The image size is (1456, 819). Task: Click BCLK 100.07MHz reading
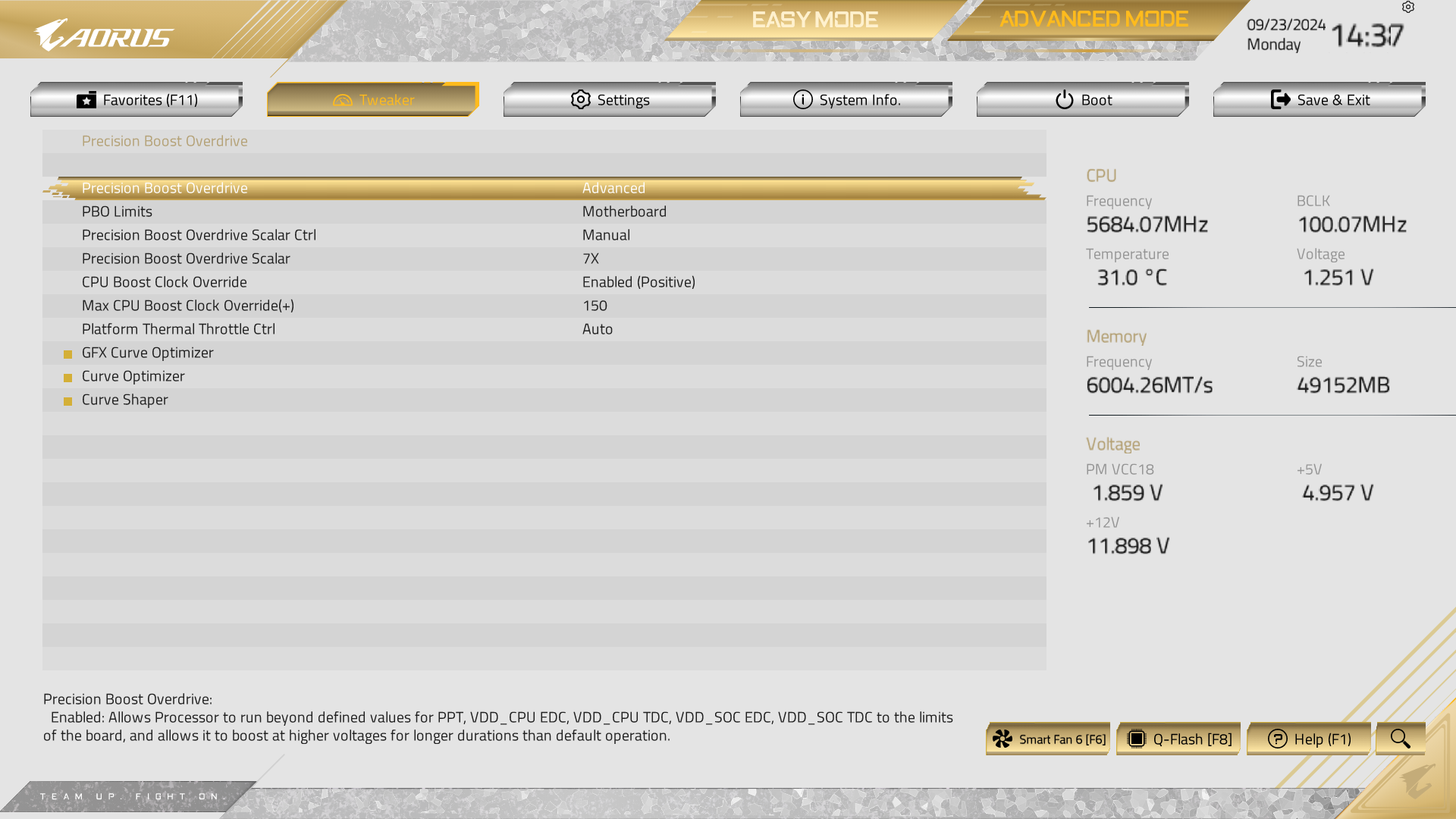[1351, 224]
